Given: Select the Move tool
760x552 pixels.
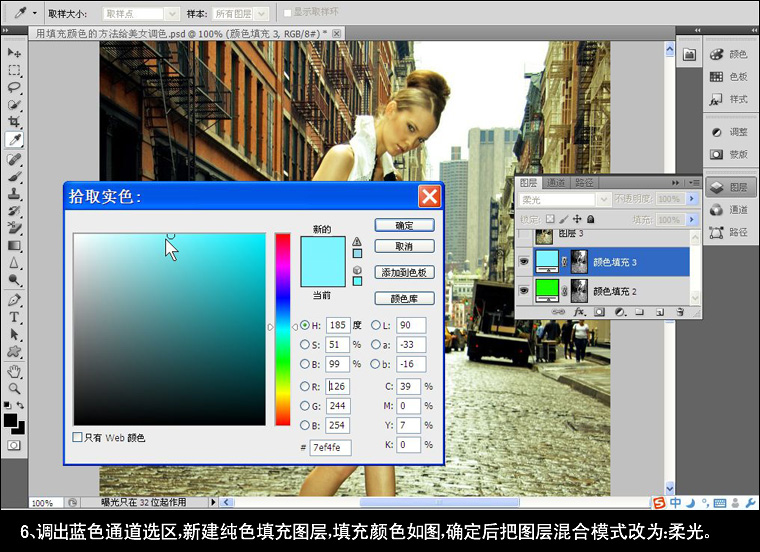Looking at the screenshot, I should (x=14, y=52).
